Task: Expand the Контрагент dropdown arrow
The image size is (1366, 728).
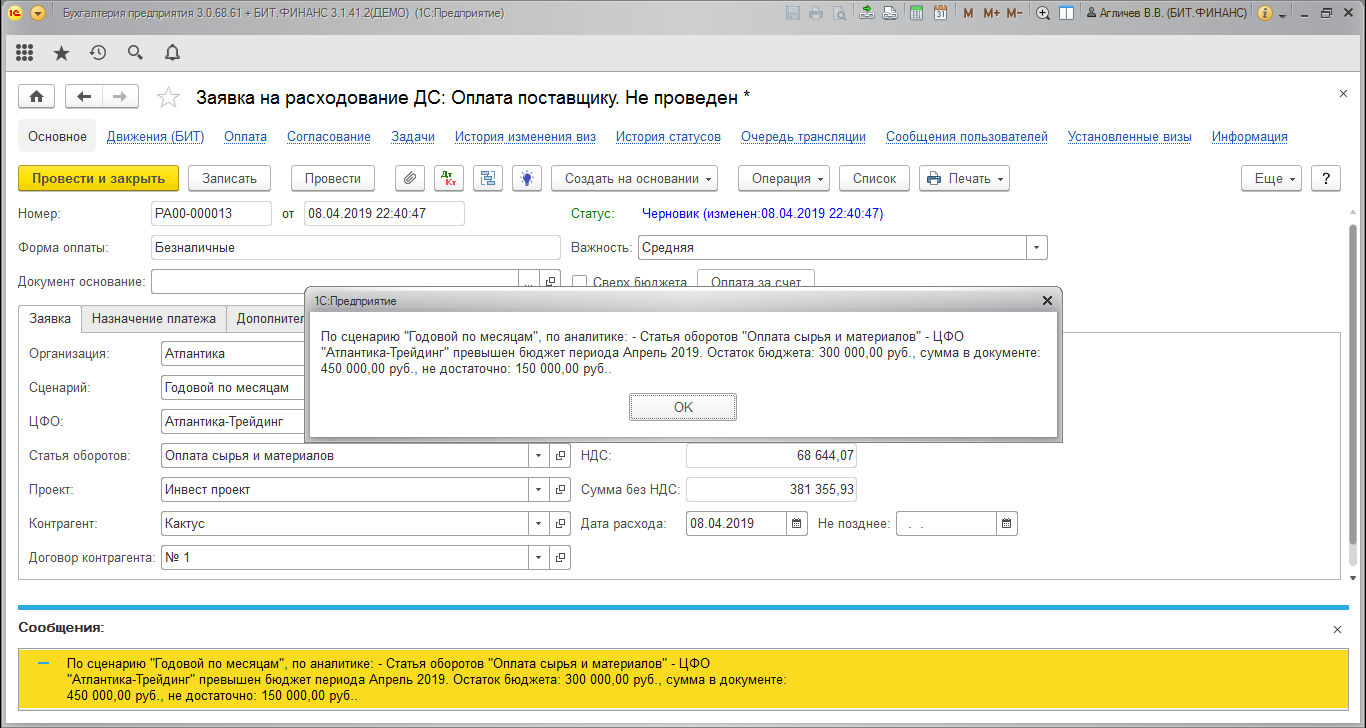Action: click(x=540, y=523)
